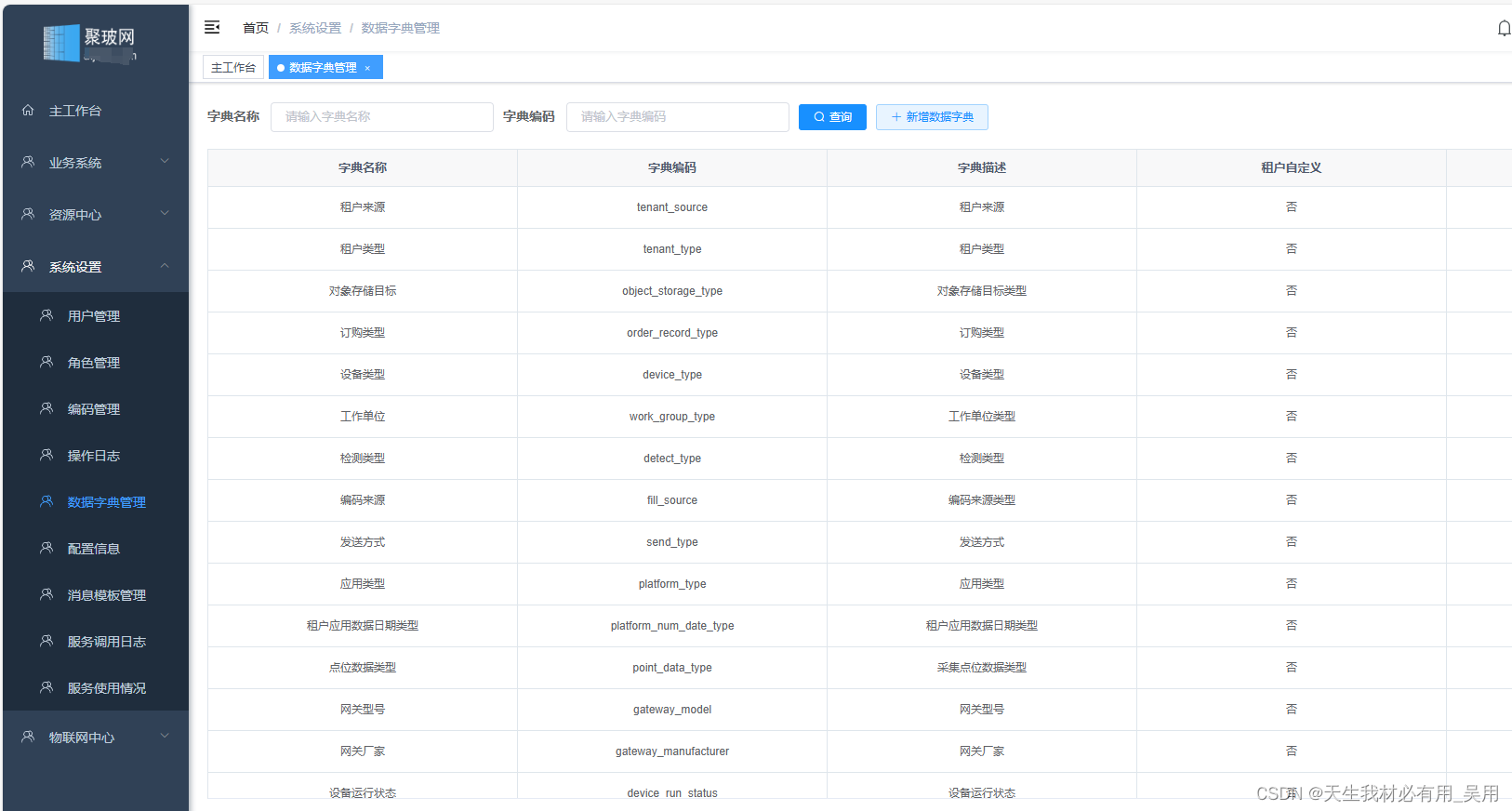Screen dimensions: 1512x811
Task: Click the icon beside 物联网中心
Action: (28, 737)
